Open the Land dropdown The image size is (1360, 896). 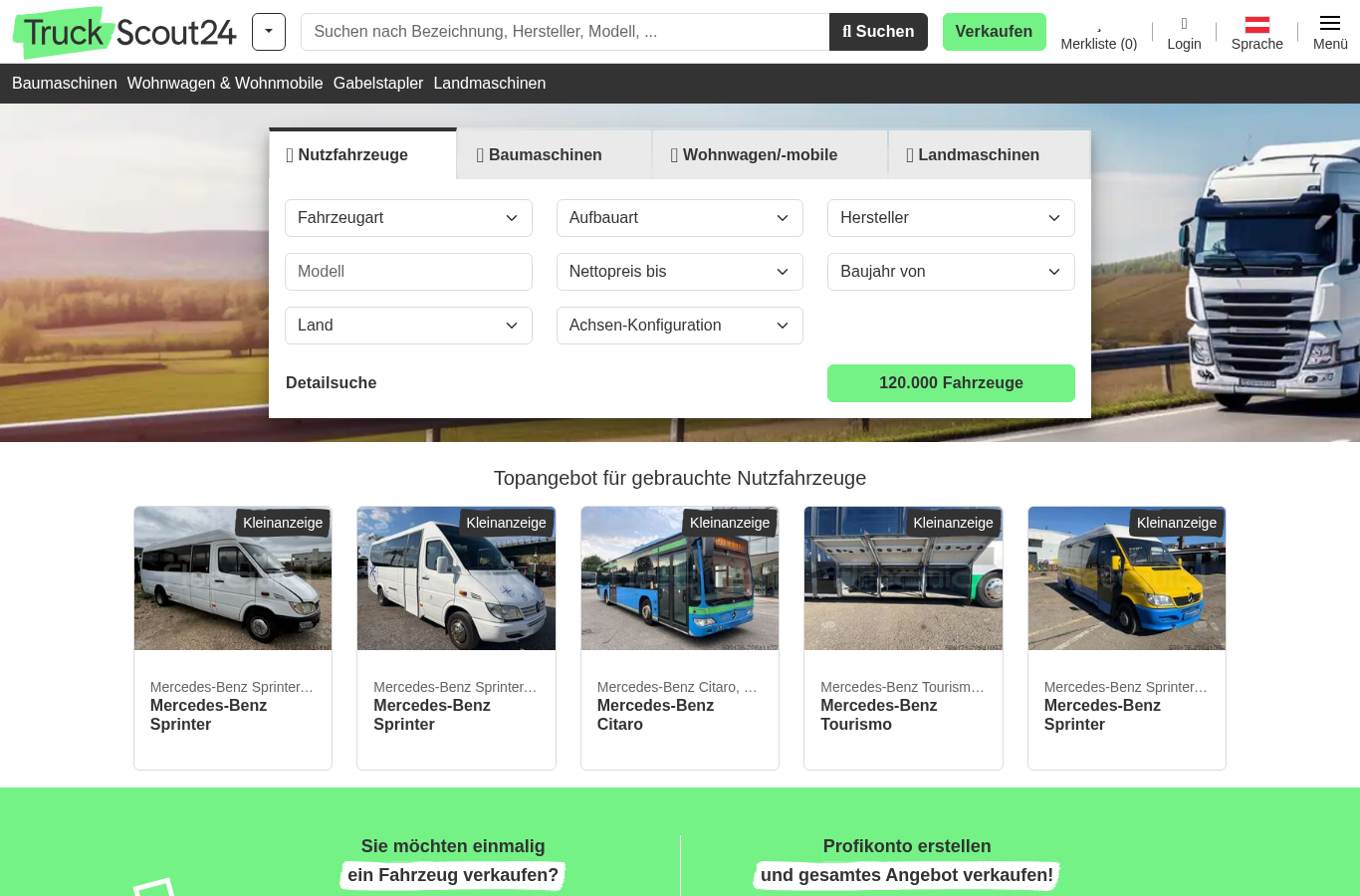tap(408, 326)
